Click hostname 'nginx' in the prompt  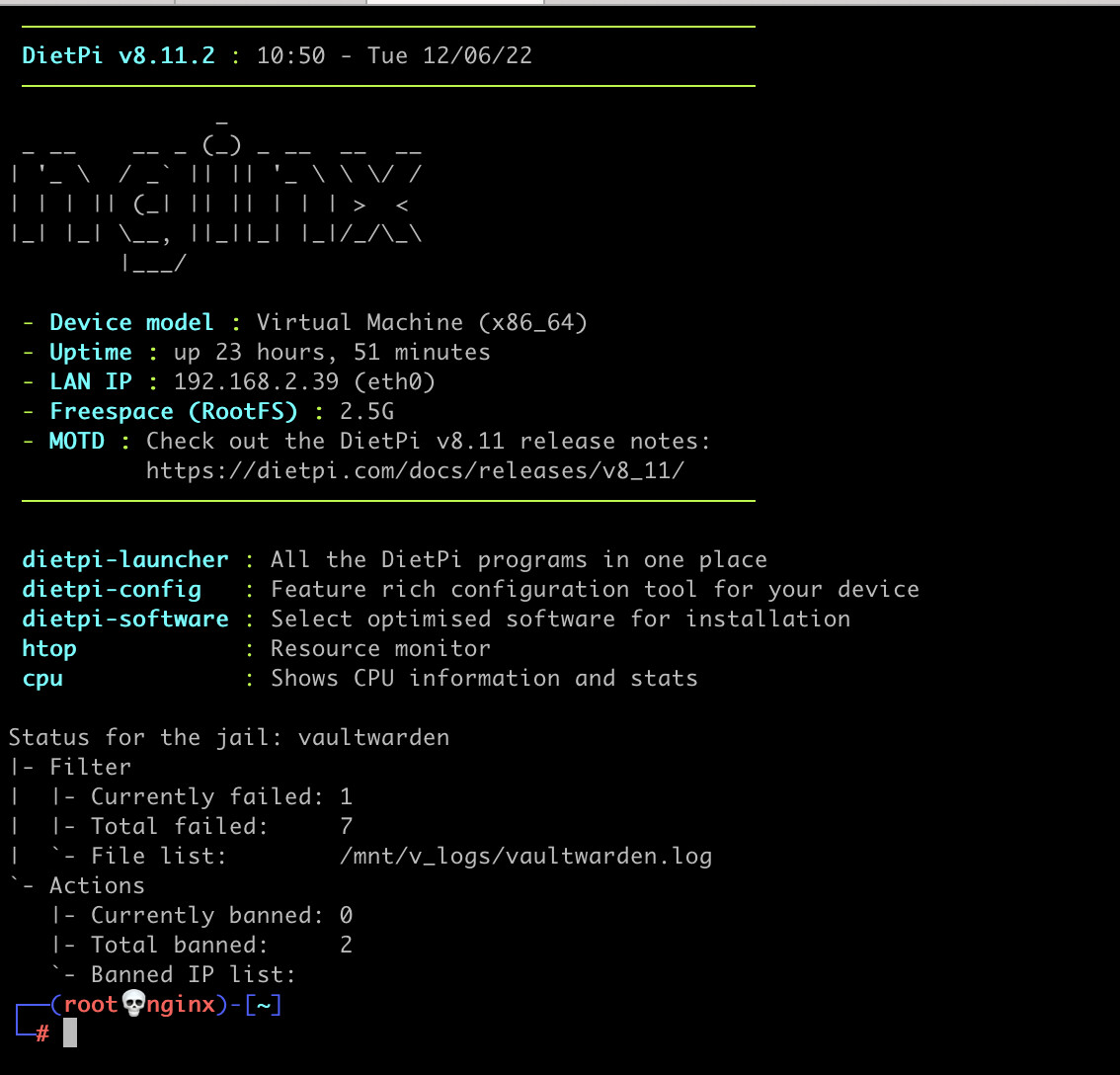[181, 1004]
